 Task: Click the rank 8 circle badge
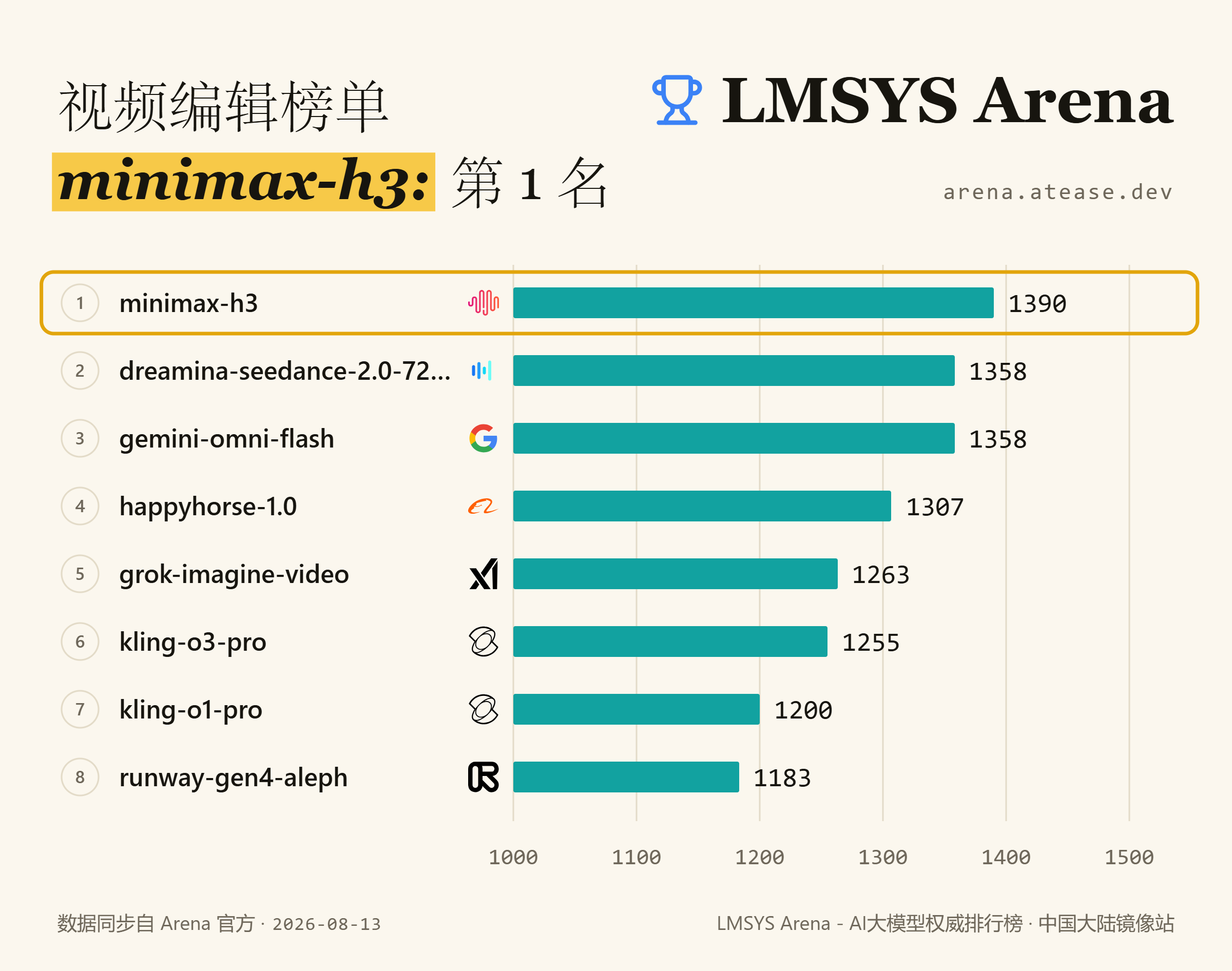pyautogui.click(x=80, y=777)
